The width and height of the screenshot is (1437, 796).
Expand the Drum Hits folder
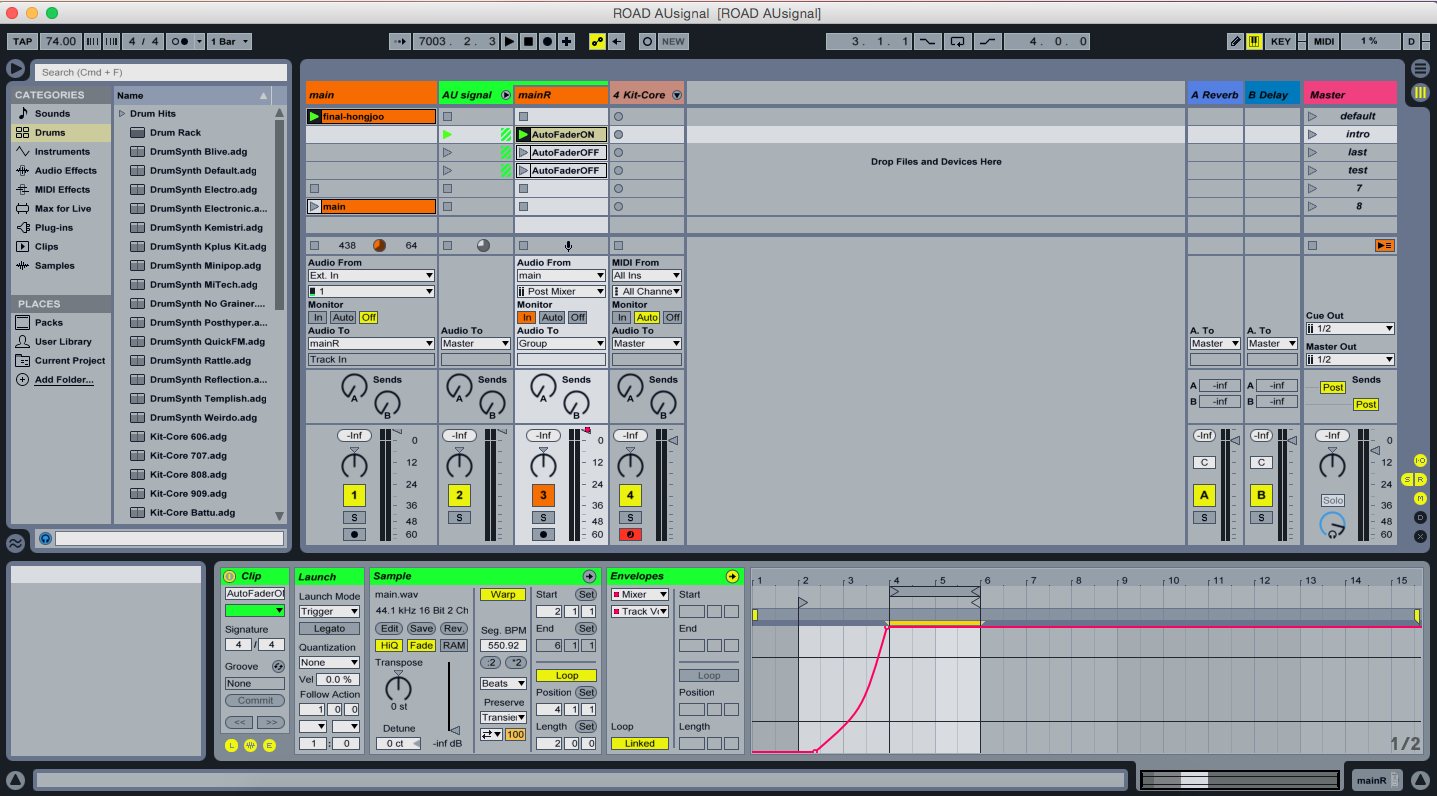point(123,114)
